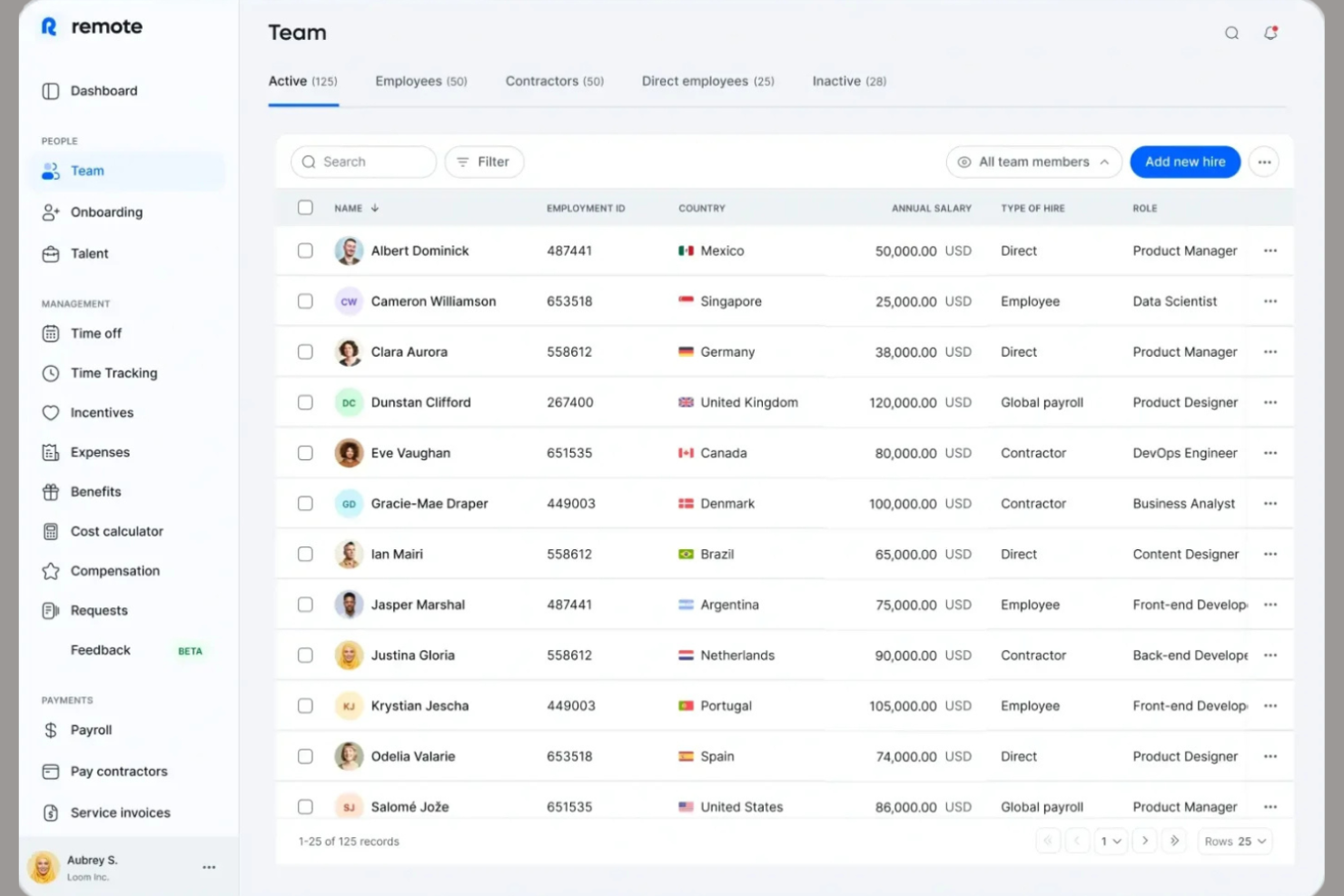Open the Inactive team members tab
1344x896 pixels.
tap(847, 81)
